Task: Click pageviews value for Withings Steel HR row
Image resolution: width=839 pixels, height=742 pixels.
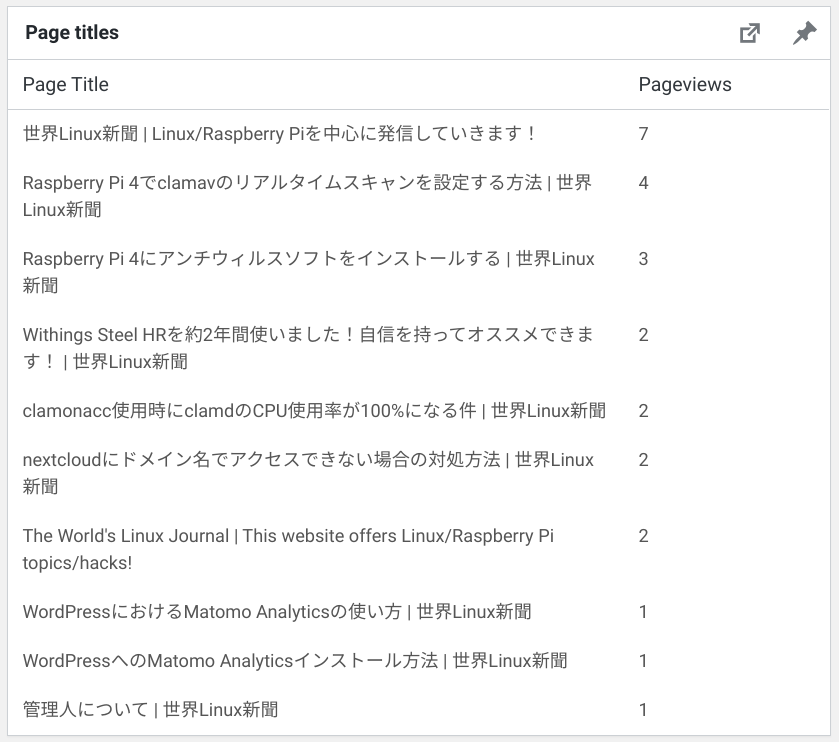Action: (x=643, y=335)
